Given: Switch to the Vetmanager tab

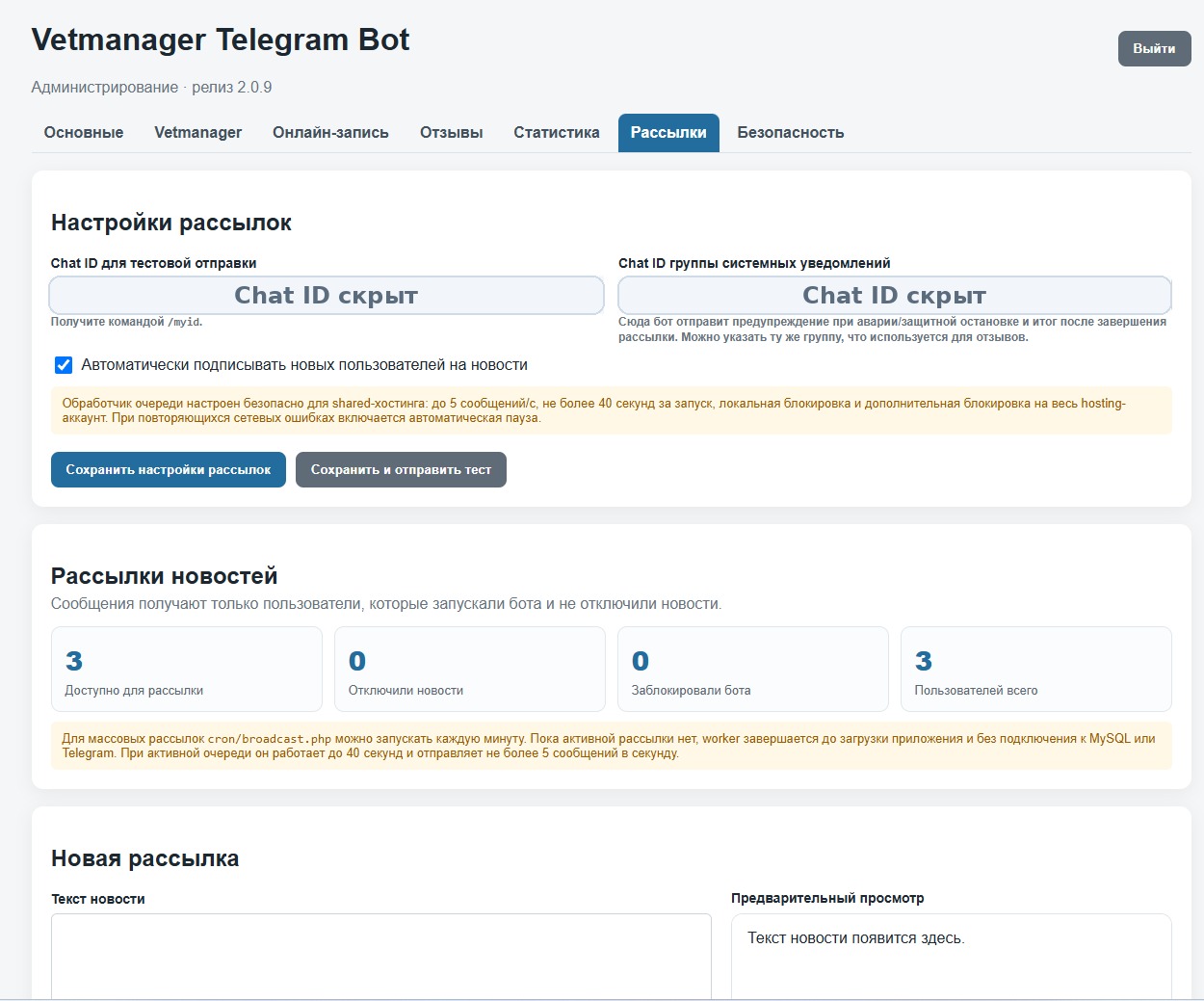Looking at the screenshot, I should click(x=197, y=133).
